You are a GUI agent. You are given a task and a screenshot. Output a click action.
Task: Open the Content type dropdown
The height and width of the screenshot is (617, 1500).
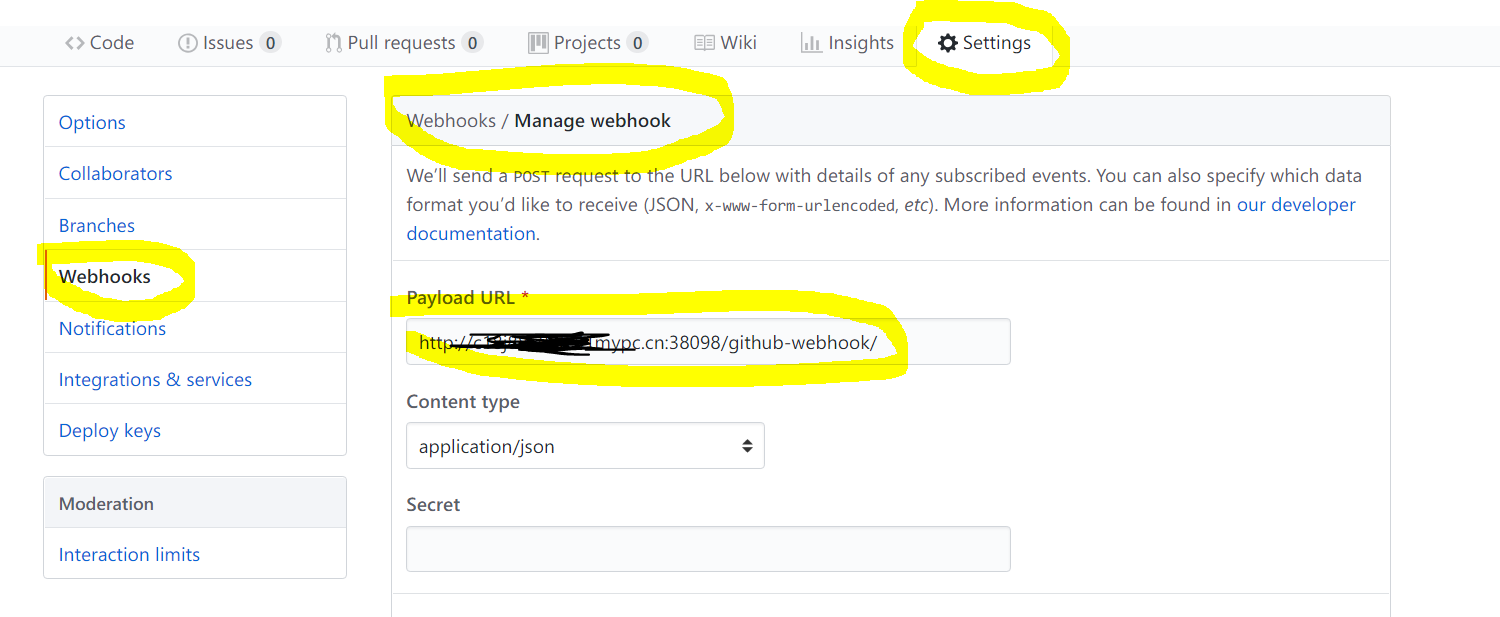coord(585,446)
